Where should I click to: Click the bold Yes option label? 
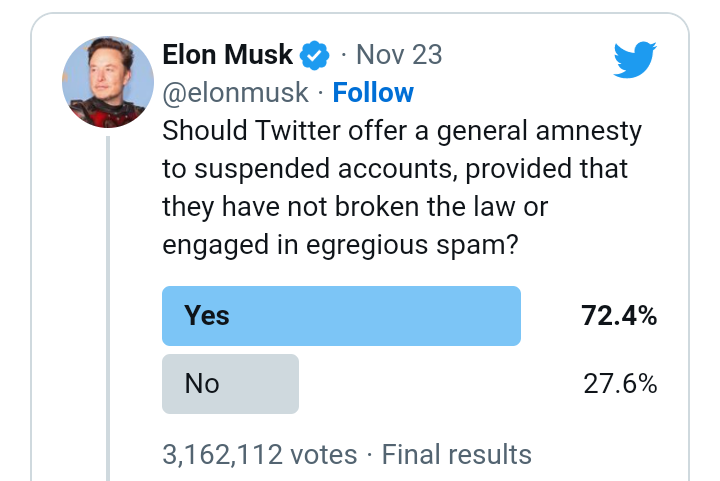tap(207, 316)
